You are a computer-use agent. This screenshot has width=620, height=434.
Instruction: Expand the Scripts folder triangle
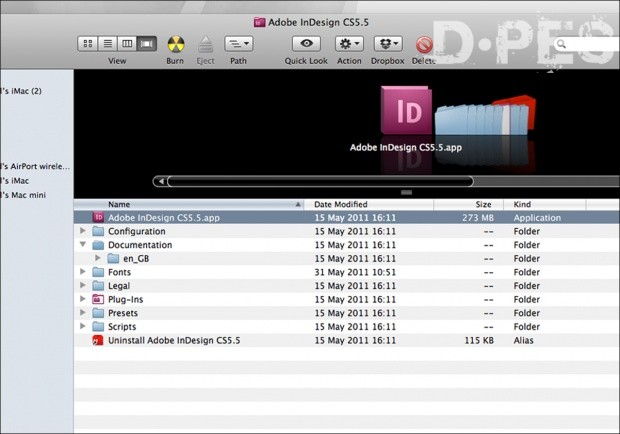tap(83, 326)
